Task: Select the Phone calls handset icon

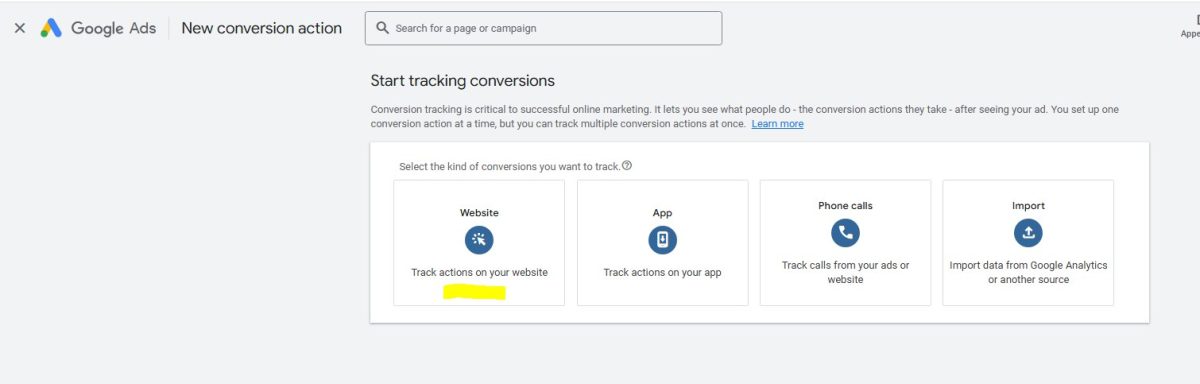Action: coord(845,233)
